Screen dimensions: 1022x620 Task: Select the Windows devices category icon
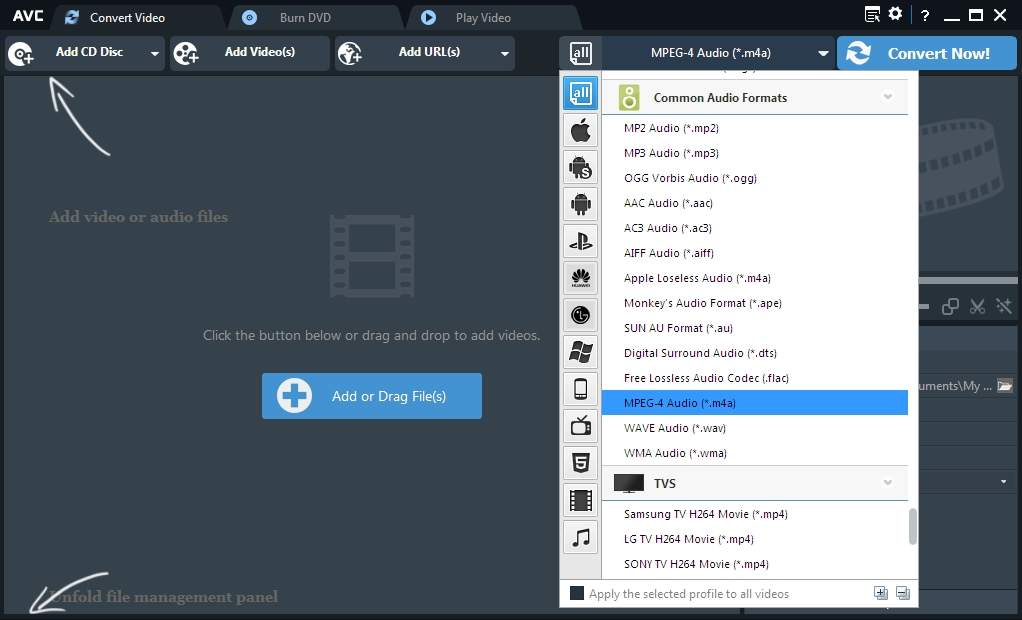coord(580,351)
